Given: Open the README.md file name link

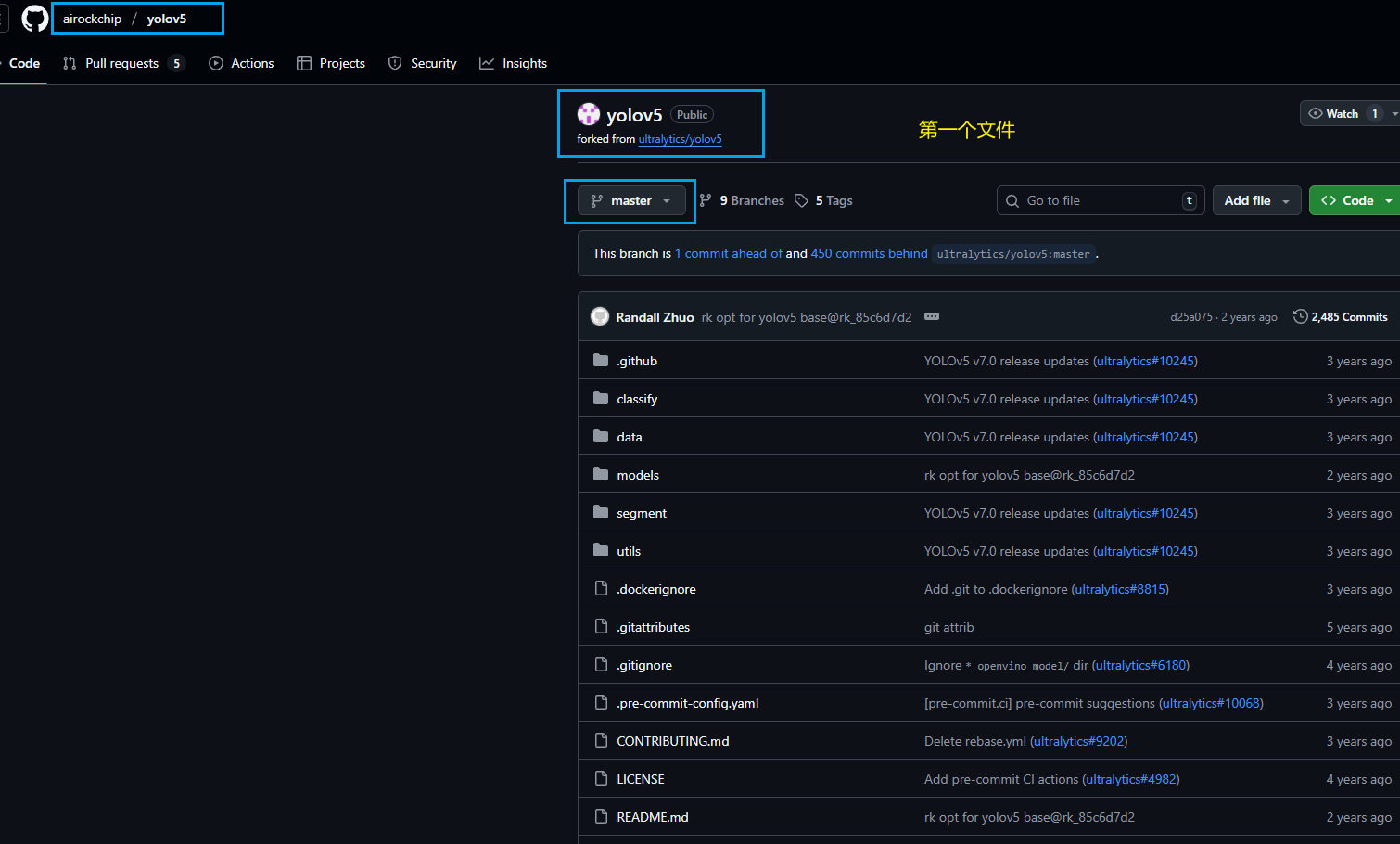Looking at the screenshot, I should coord(653,817).
